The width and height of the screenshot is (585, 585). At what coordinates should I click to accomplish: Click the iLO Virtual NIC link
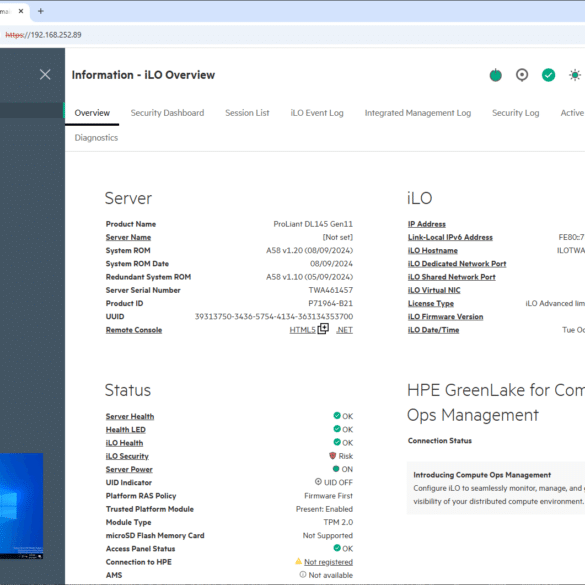(x=434, y=290)
